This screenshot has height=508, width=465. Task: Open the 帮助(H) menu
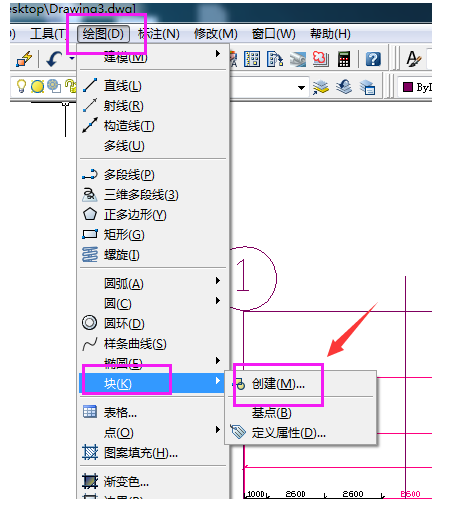pos(330,34)
